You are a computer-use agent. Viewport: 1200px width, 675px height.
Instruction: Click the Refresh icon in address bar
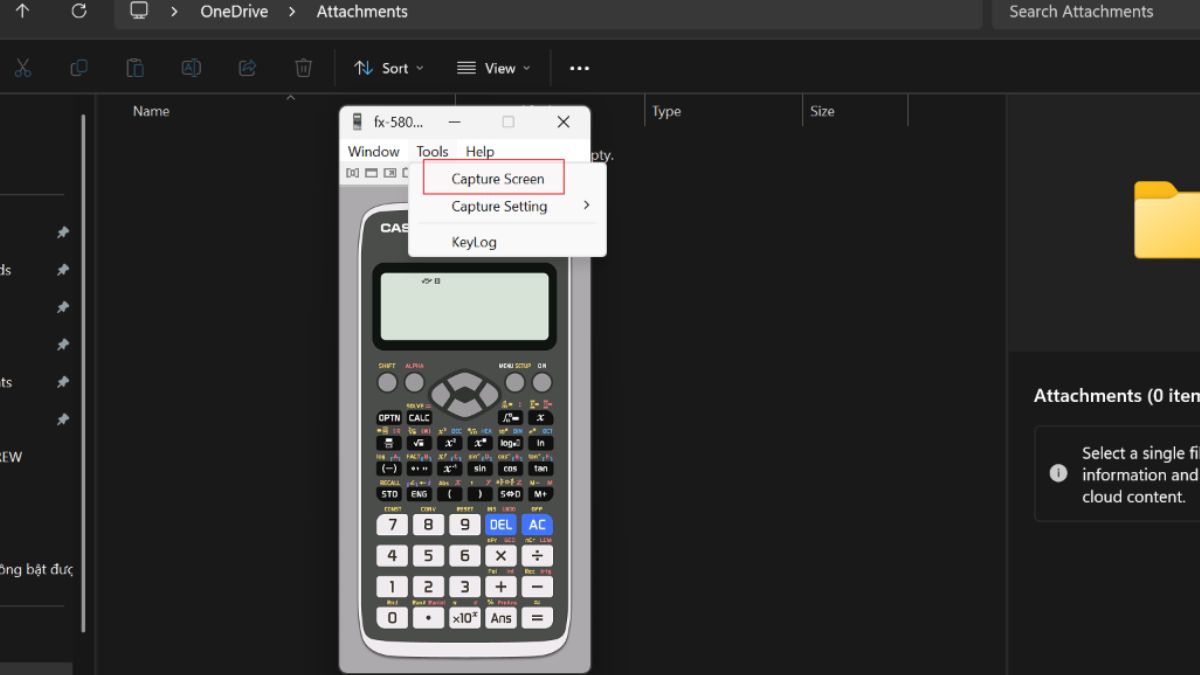79,11
